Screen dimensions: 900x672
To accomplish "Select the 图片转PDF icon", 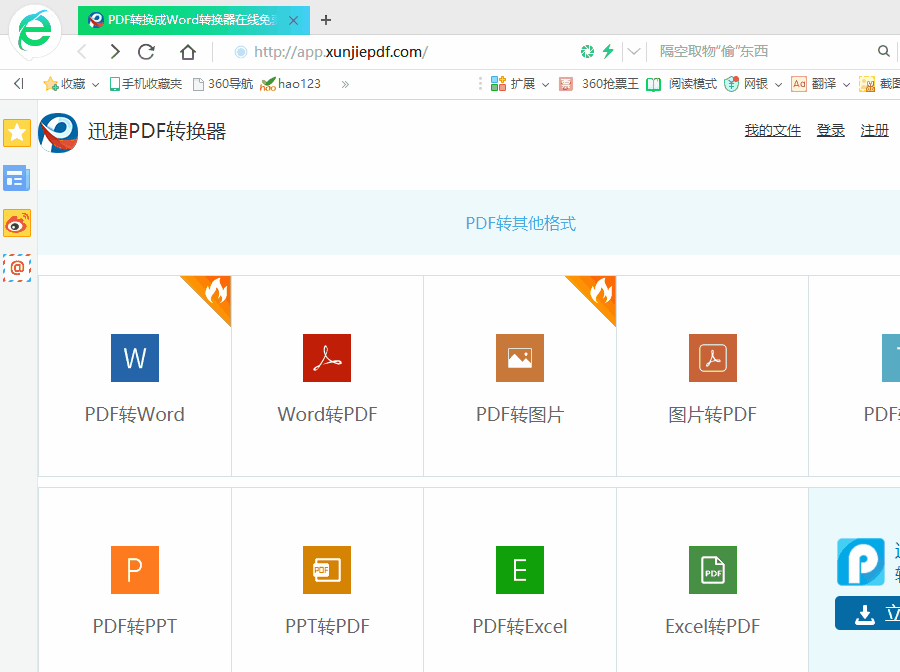I will [x=712, y=358].
